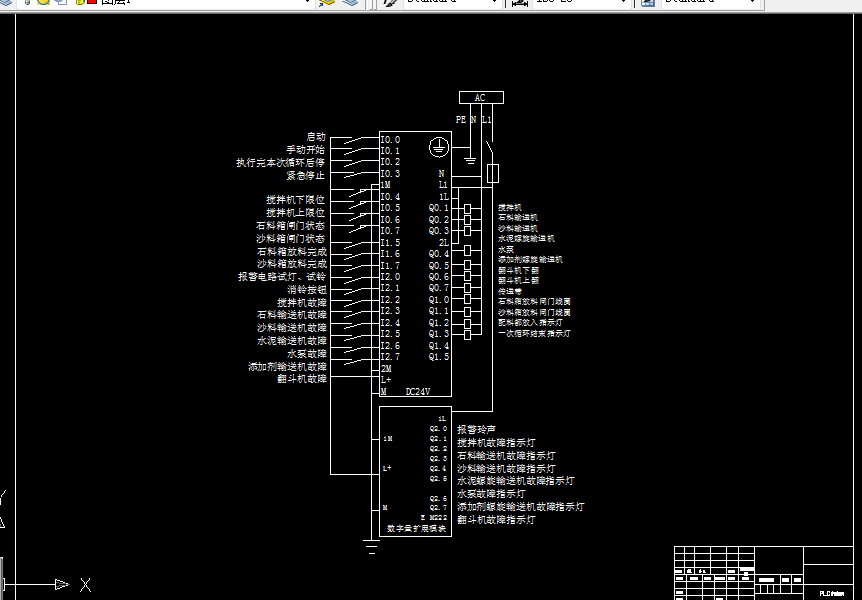The width and height of the screenshot is (862, 600).
Task: Select the 搅拌机下限位 label
Action: coord(295,200)
